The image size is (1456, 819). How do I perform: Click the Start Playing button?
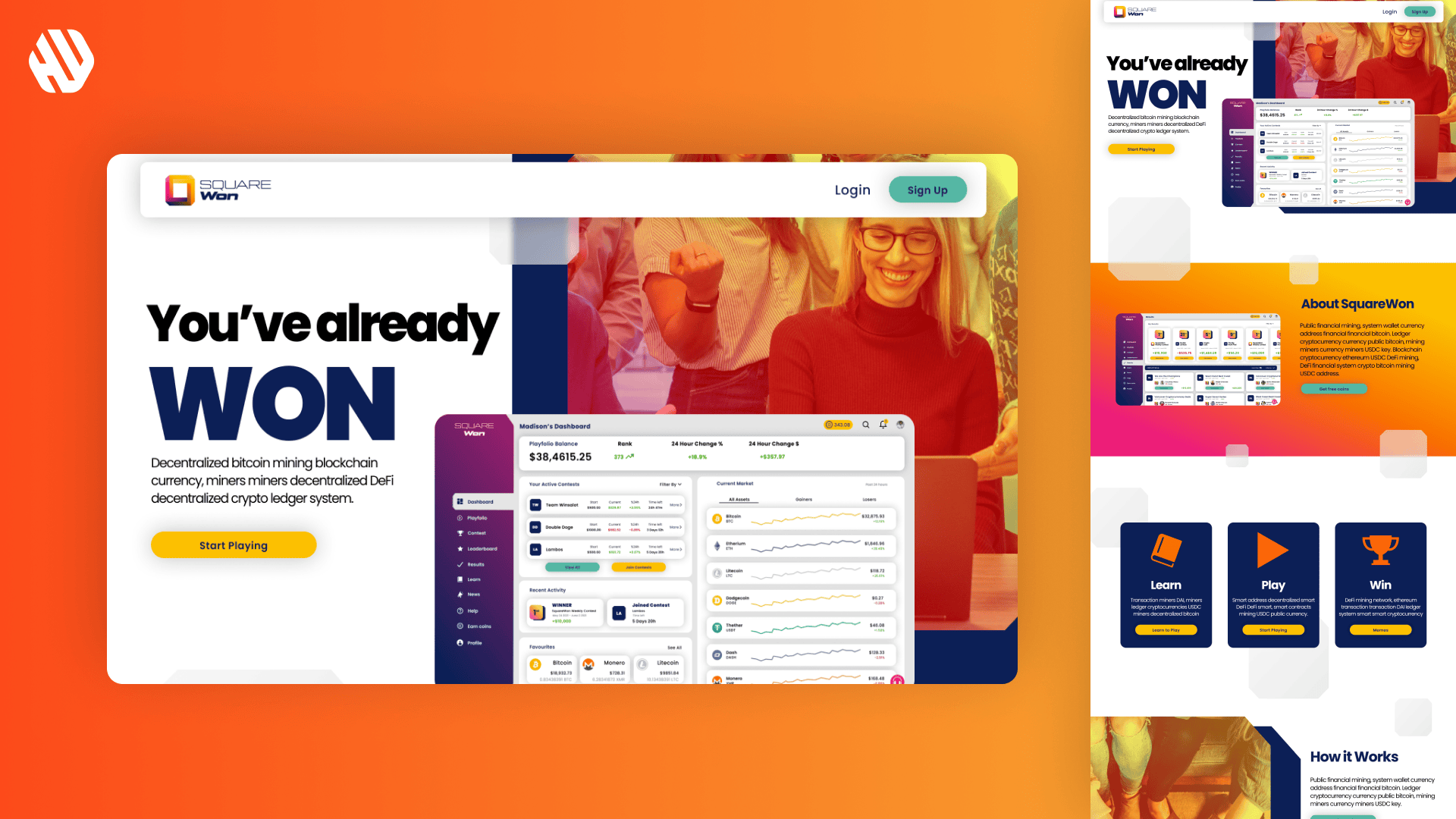point(233,545)
